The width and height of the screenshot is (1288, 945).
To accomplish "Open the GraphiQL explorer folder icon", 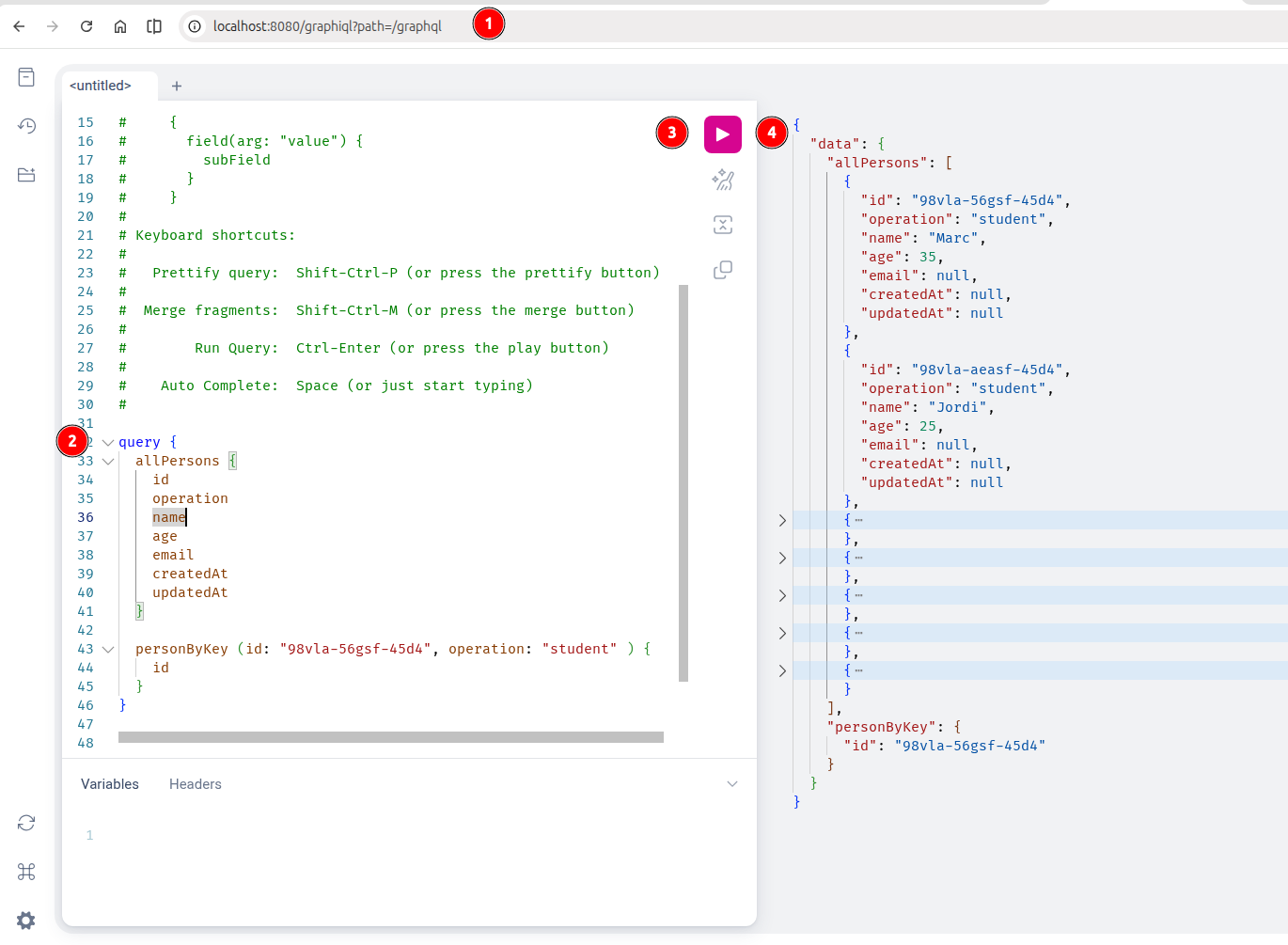I will coord(26,175).
